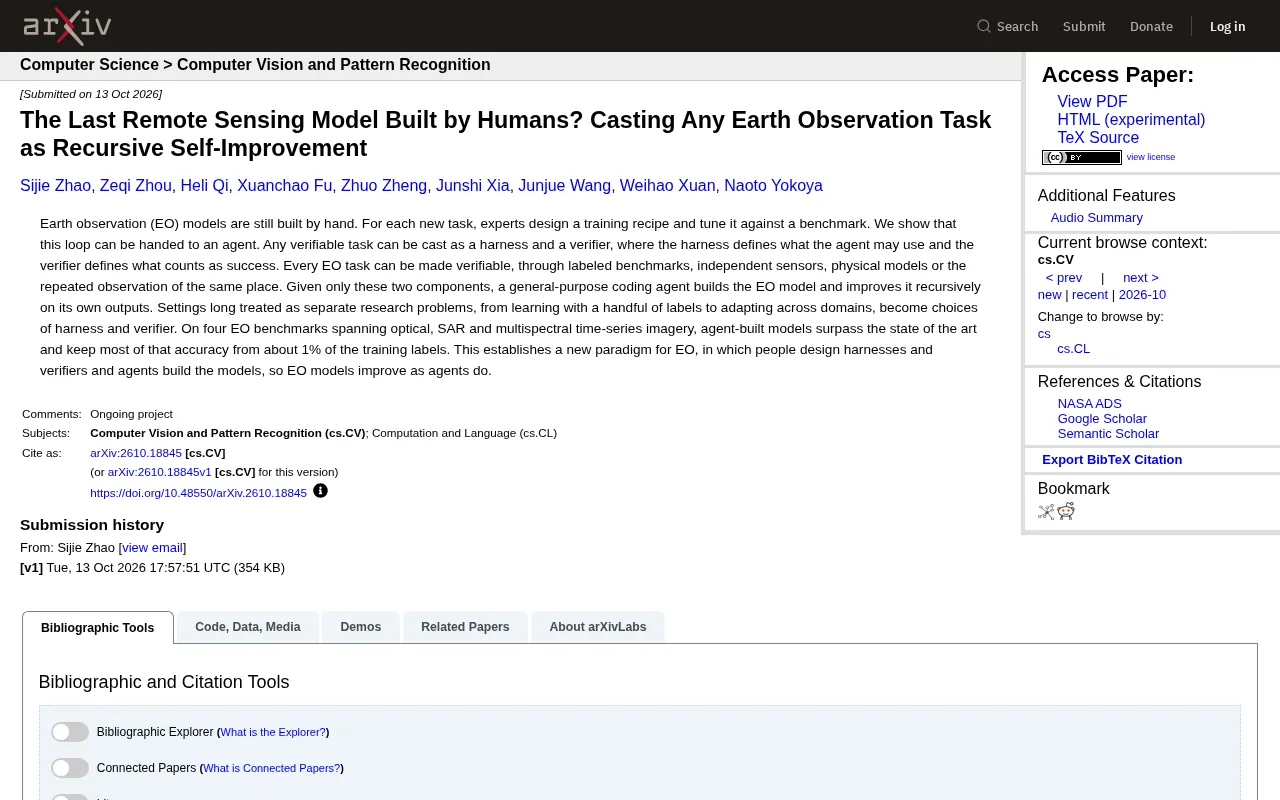Export BibTeX Citation
1280x800 pixels.
point(1112,460)
